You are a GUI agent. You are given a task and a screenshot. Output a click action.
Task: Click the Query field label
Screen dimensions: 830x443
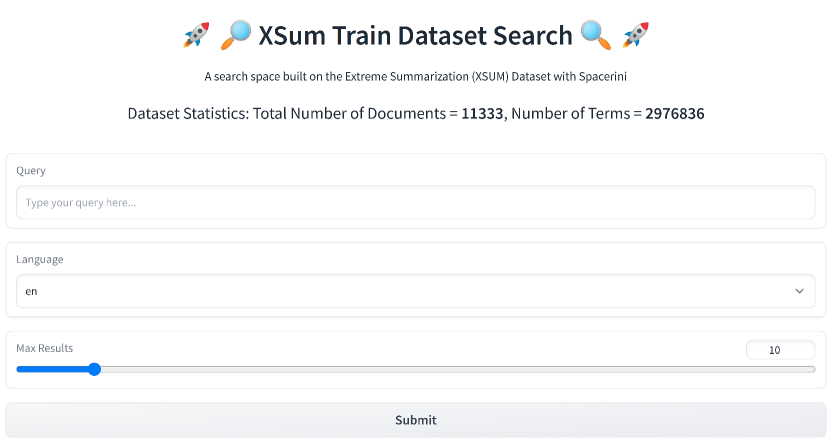[31, 171]
